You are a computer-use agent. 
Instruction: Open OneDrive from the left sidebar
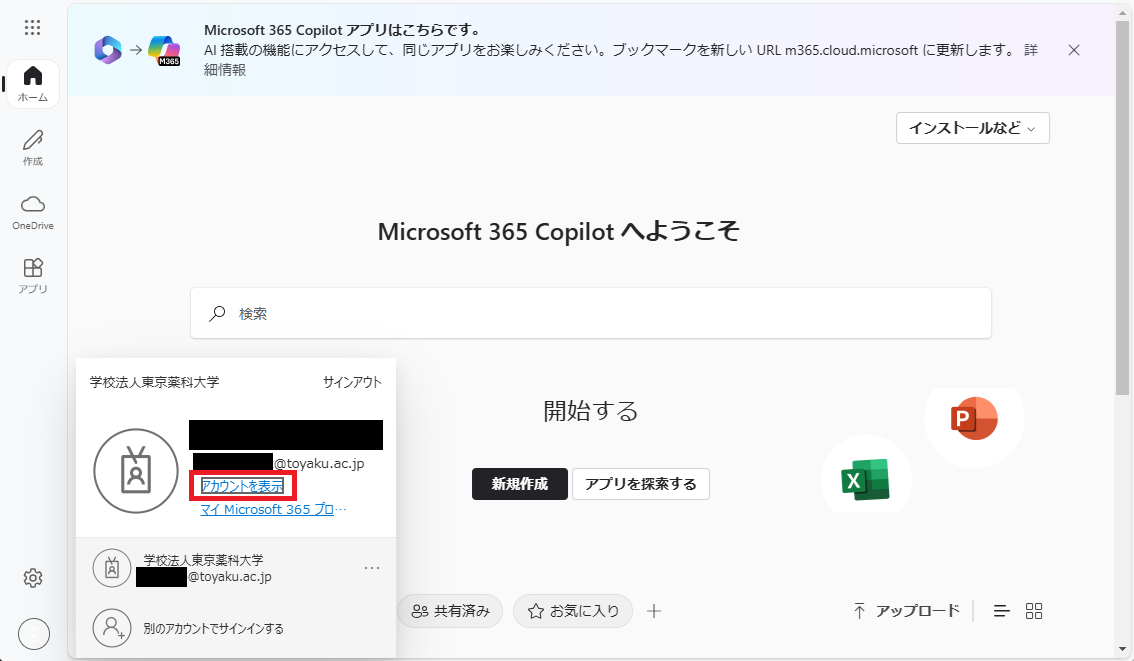(33, 210)
